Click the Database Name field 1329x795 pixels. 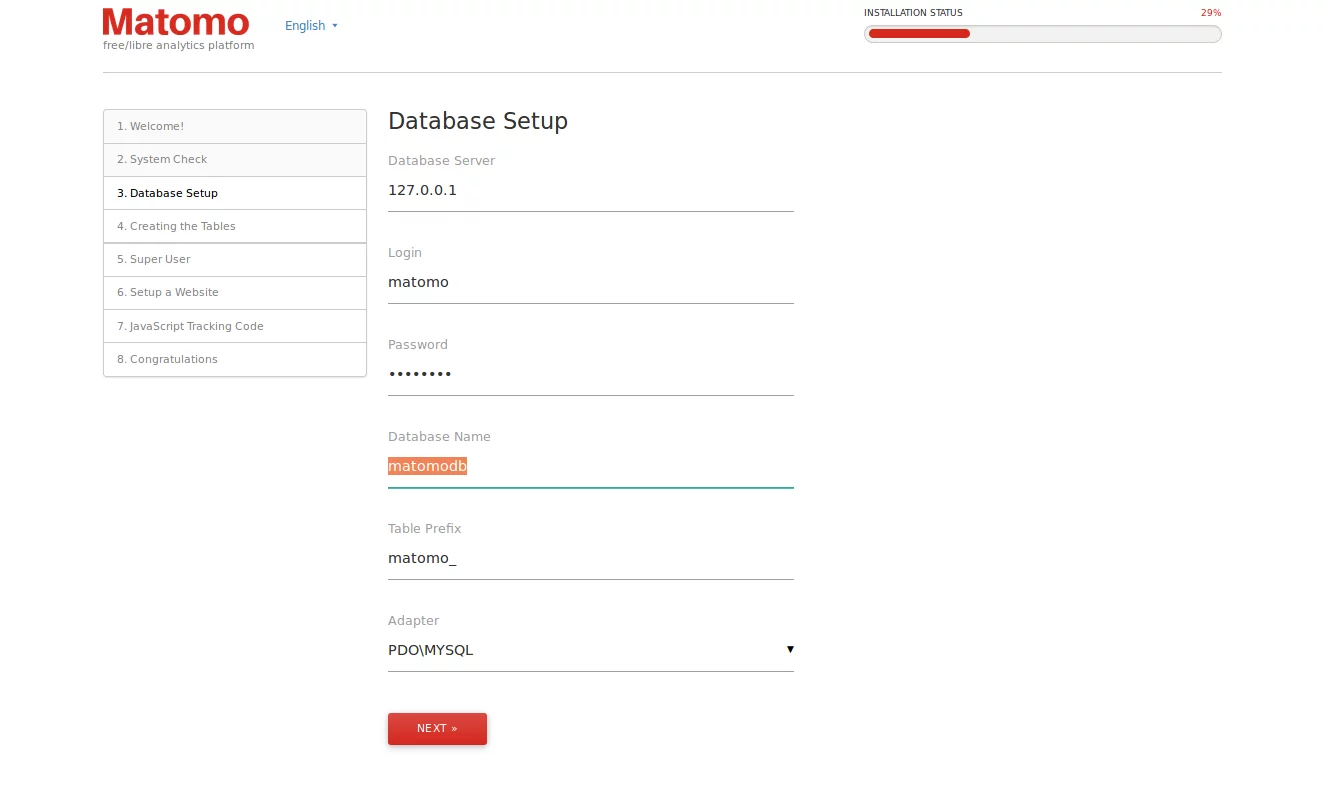[590, 467]
